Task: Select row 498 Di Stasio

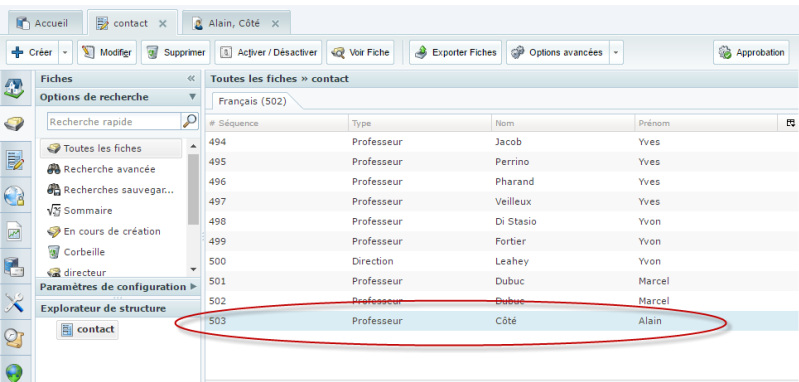Action: coord(502,221)
